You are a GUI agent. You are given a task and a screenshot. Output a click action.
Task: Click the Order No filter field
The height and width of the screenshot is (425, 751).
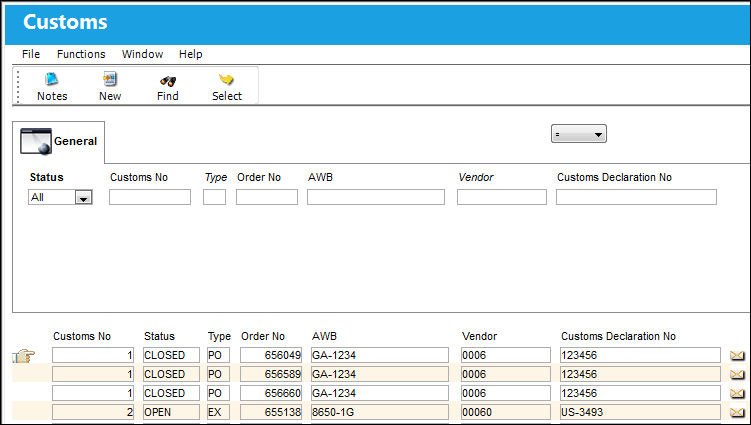point(267,197)
